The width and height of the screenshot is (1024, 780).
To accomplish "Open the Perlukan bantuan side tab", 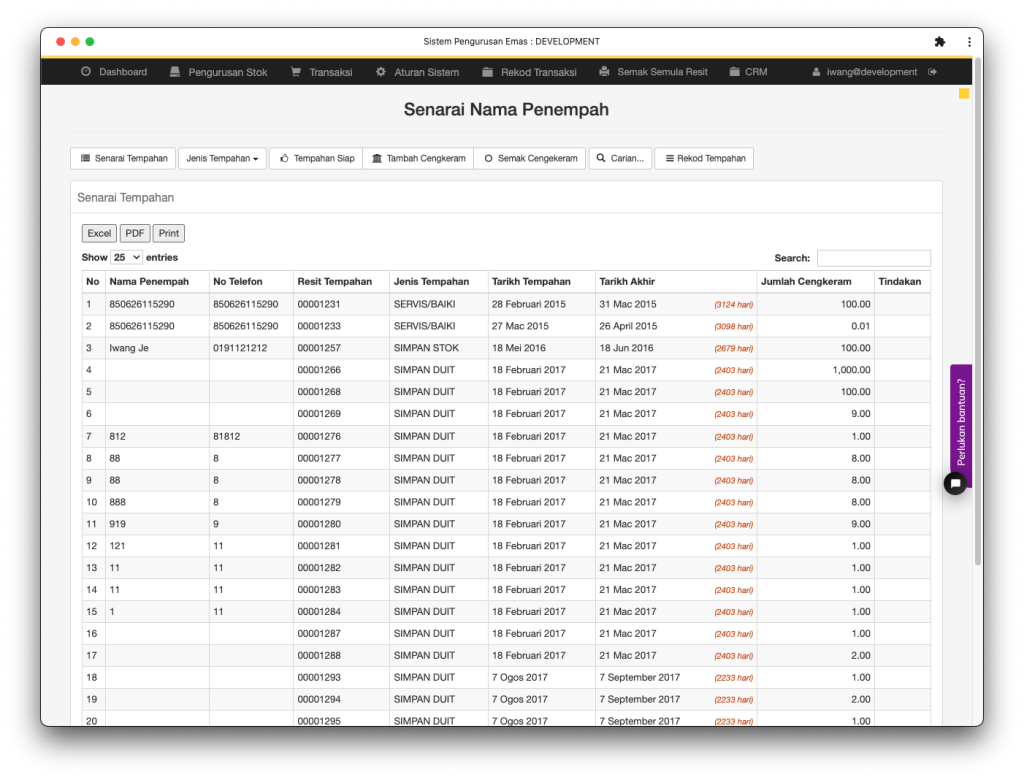I will [x=960, y=419].
